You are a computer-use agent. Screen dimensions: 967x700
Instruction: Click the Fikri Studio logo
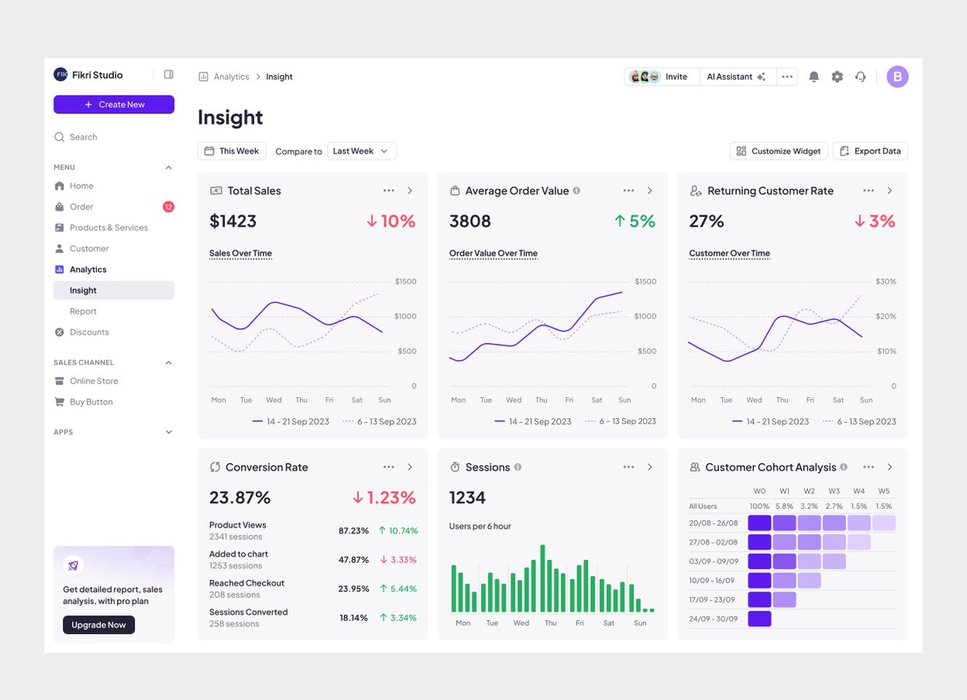point(60,75)
